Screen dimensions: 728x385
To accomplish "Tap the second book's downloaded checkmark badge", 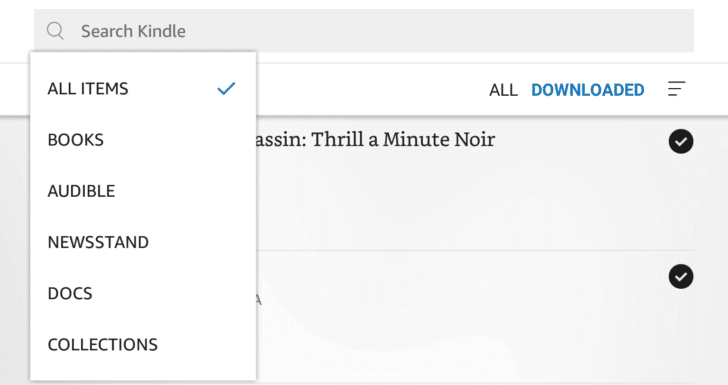I will (681, 276).
